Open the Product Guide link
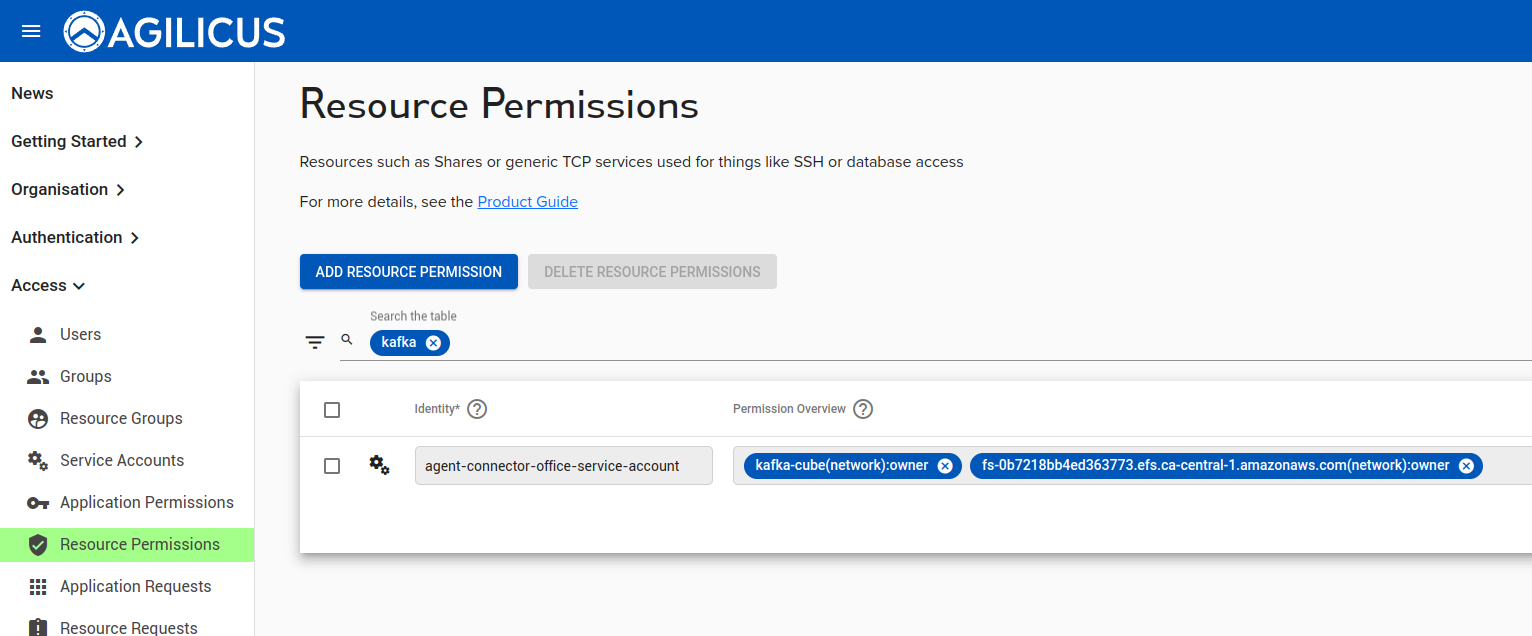 (527, 202)
